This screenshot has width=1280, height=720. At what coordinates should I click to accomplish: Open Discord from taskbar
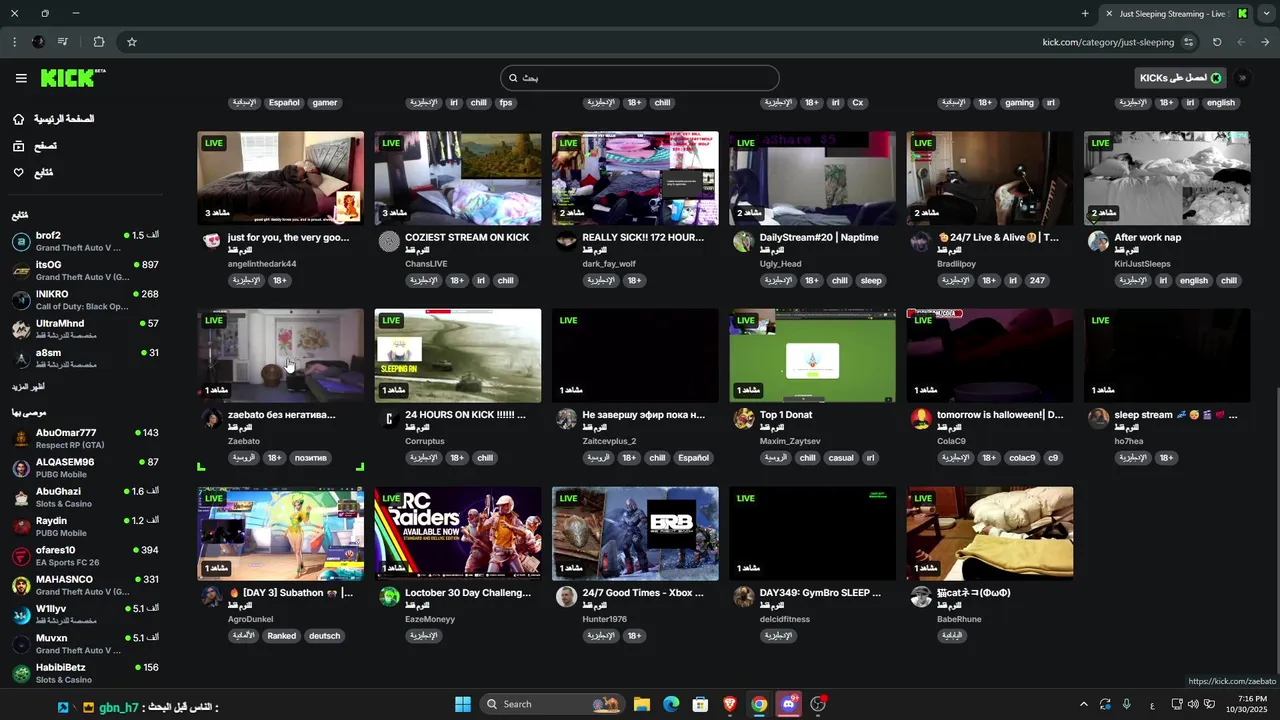coord(789,704)
